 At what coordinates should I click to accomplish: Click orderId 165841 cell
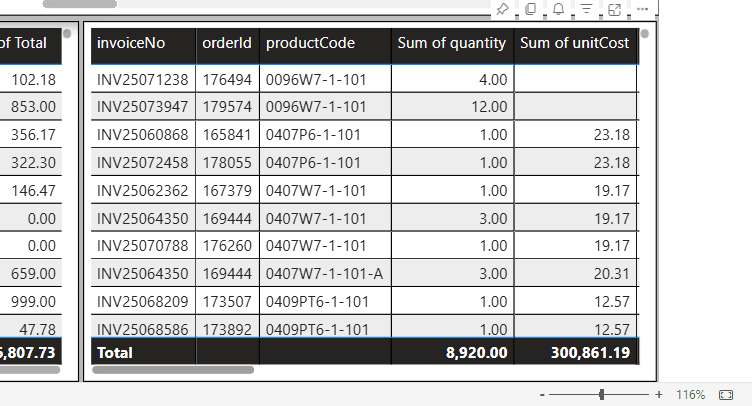click(227, 135)
